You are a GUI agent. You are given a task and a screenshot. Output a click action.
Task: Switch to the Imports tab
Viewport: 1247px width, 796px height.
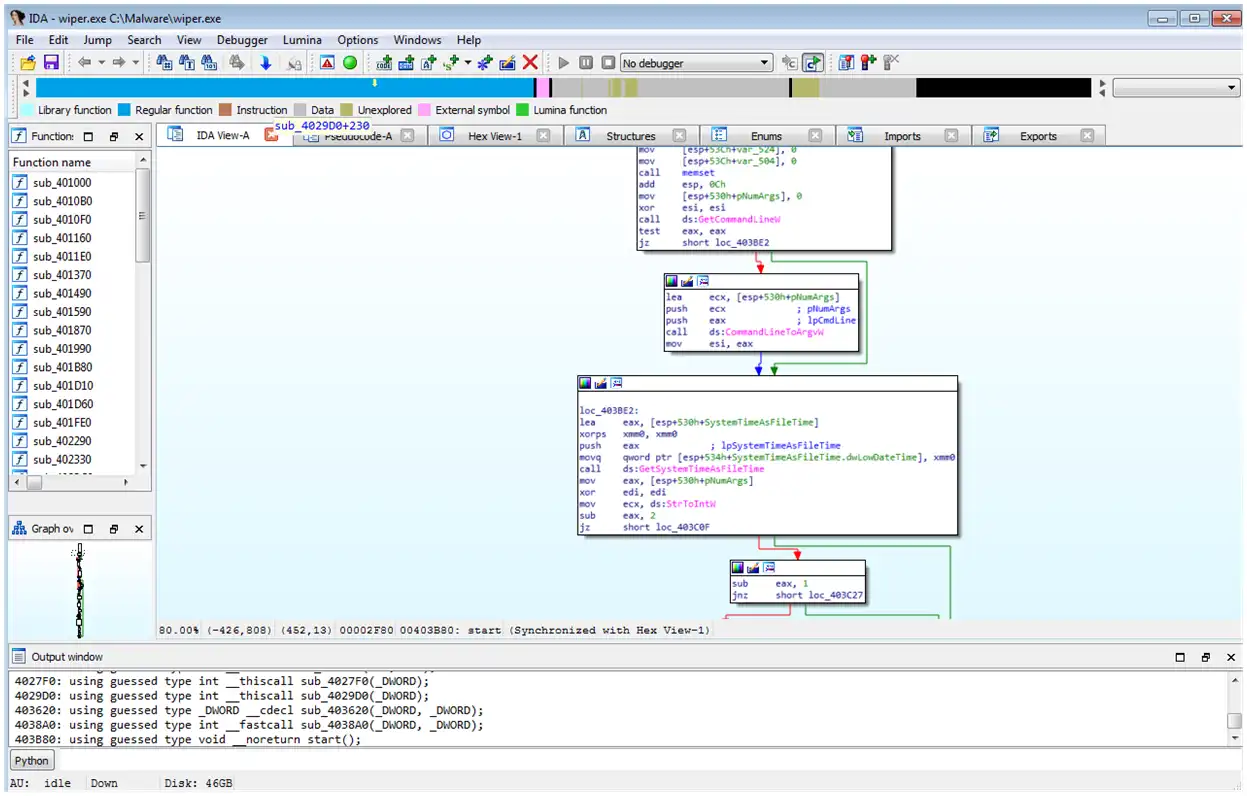click(903, 136)
